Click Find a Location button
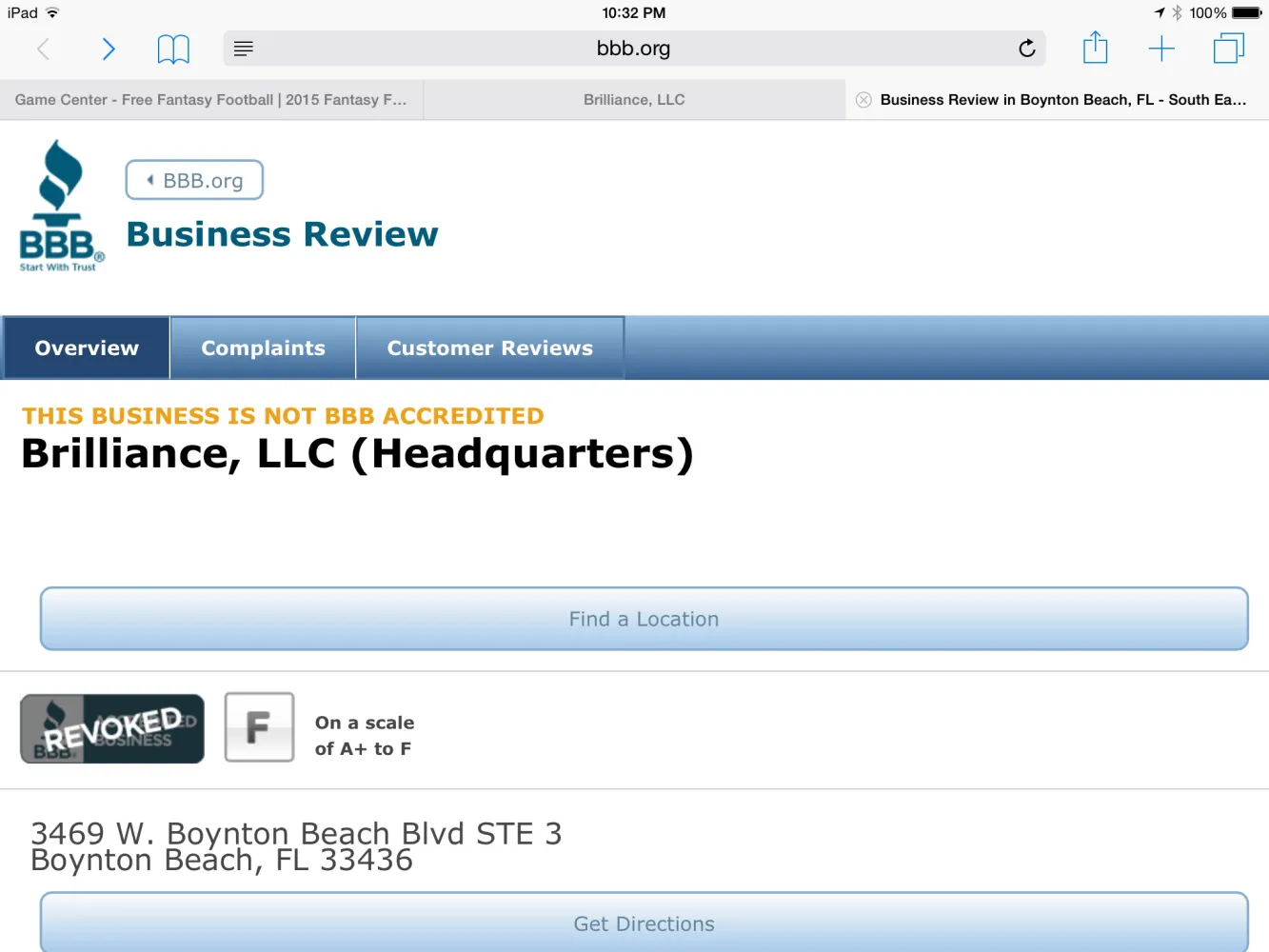This screenshot has width=1269, height=952. click(x=644, y=619)
